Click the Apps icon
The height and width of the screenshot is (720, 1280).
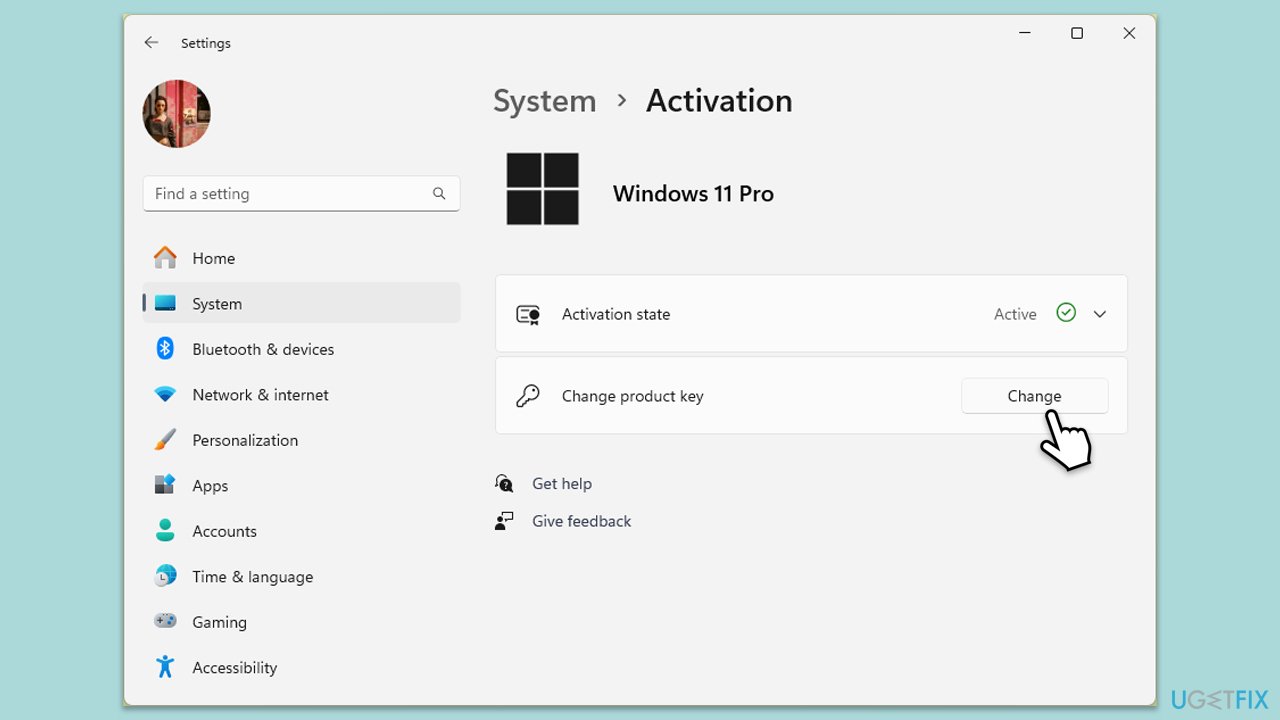(165, 485)
